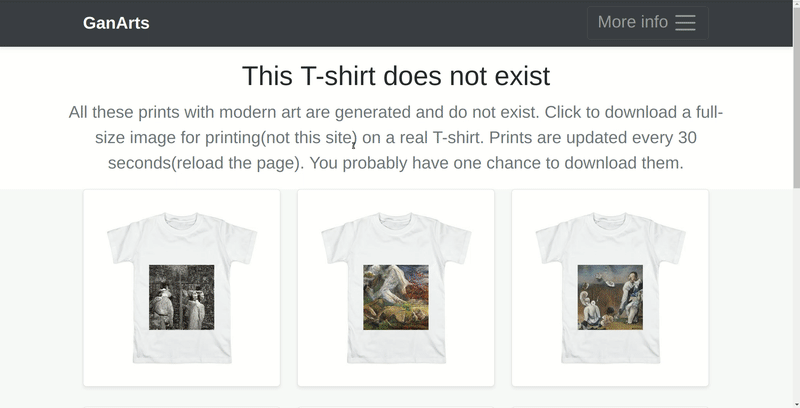Open the More info menu

(632, 22)
